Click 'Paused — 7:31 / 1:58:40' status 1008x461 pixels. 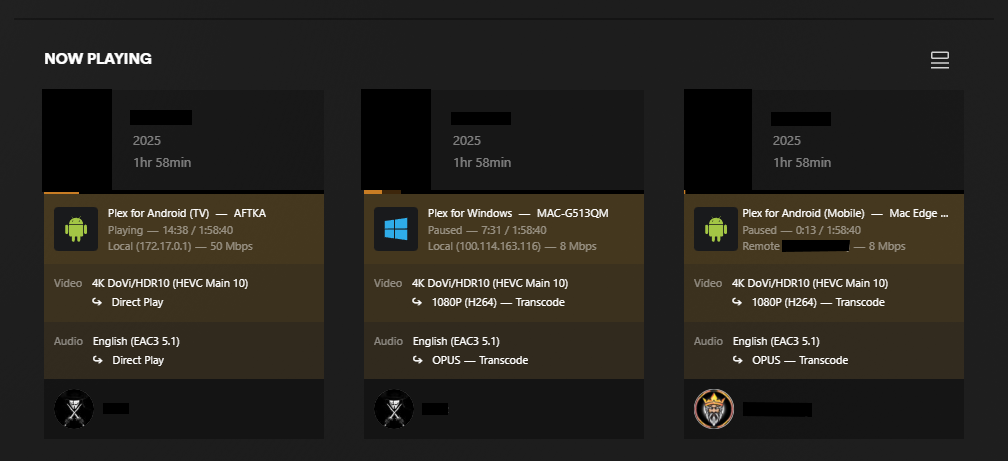tap(487, 230)
